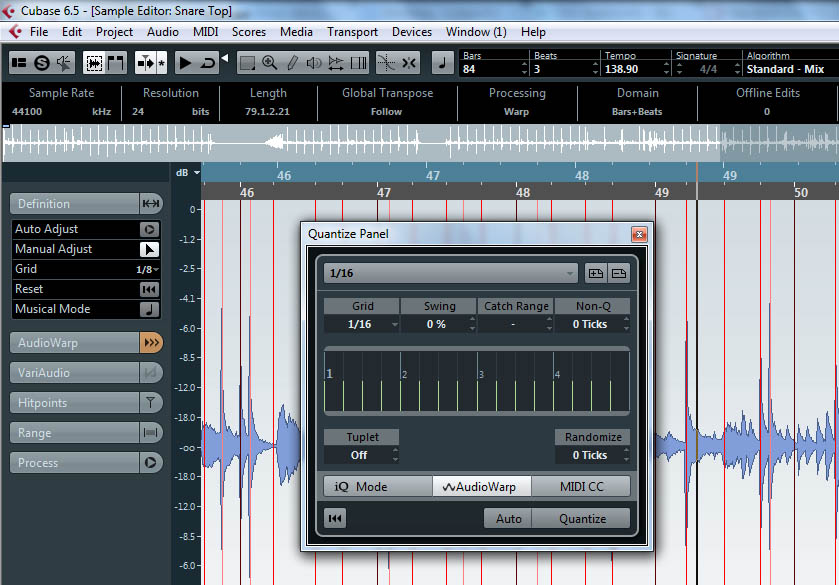
Task: Click the Auto button in Quantize Panel
Action: (508, 518)
